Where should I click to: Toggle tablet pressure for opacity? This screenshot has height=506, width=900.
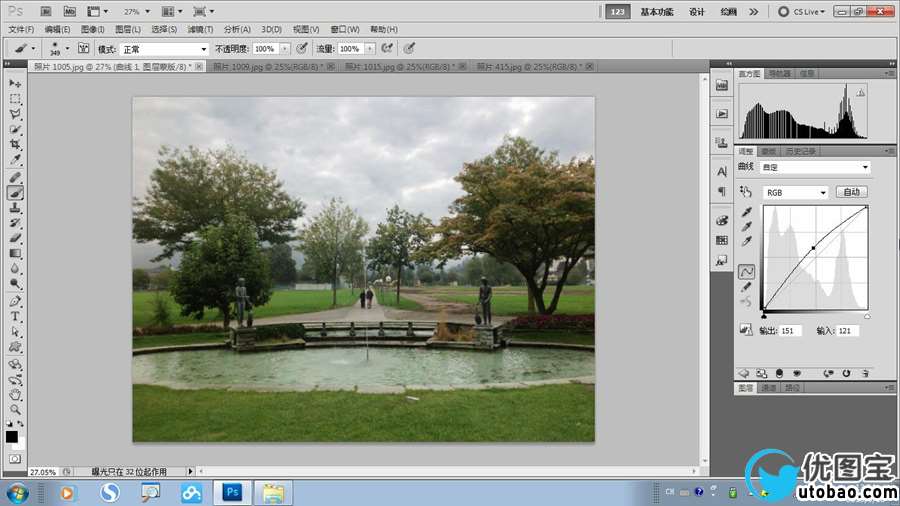click(x=302, y=49)
